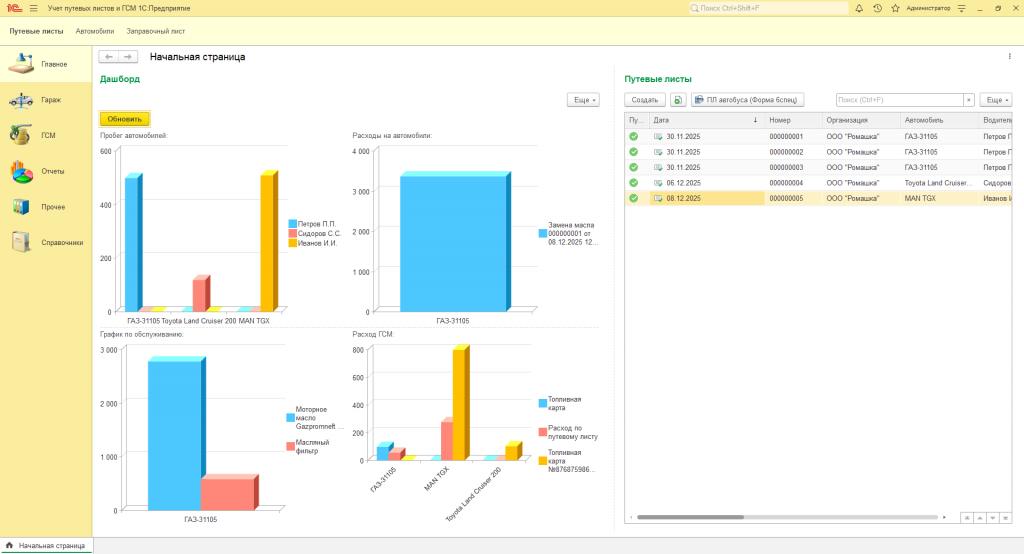The width and height of the screenshot is (1024, 554).
Task: Open the hamburger main menu icon
Action: pyautogui.click(x=33, y=8)
